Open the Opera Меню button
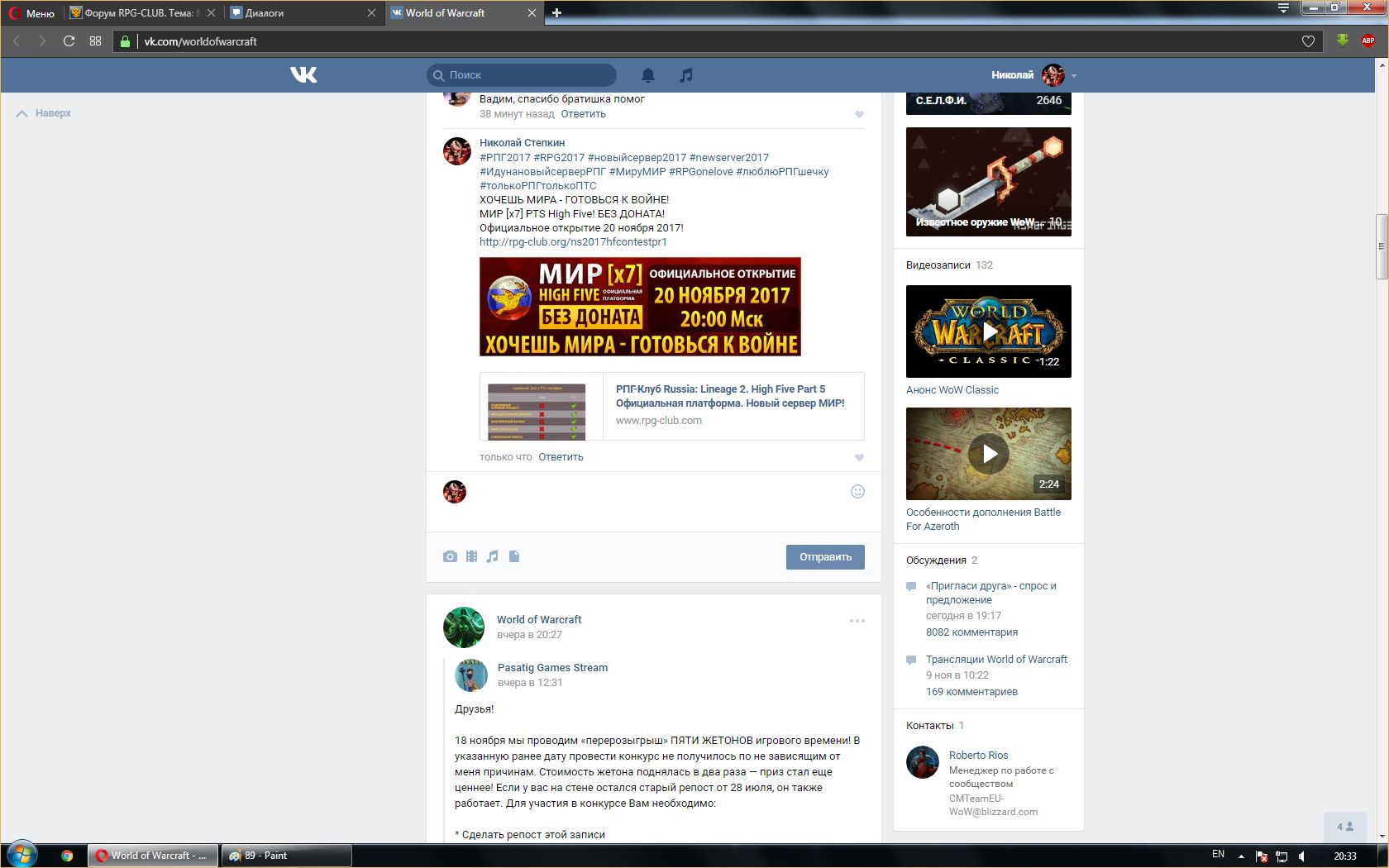 32,13
